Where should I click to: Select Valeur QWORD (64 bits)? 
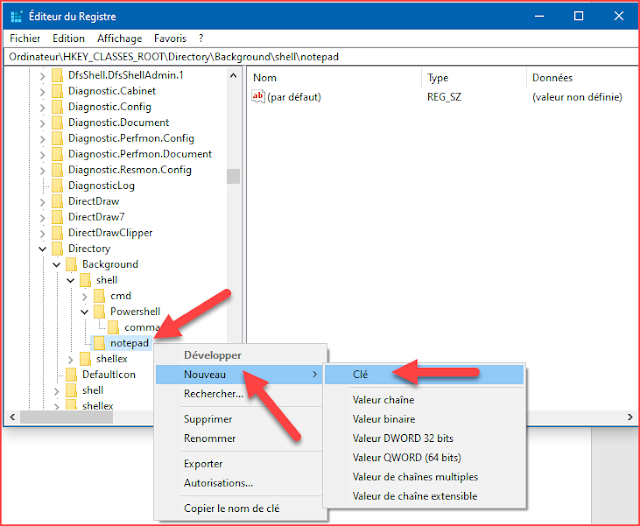point(424,457)
